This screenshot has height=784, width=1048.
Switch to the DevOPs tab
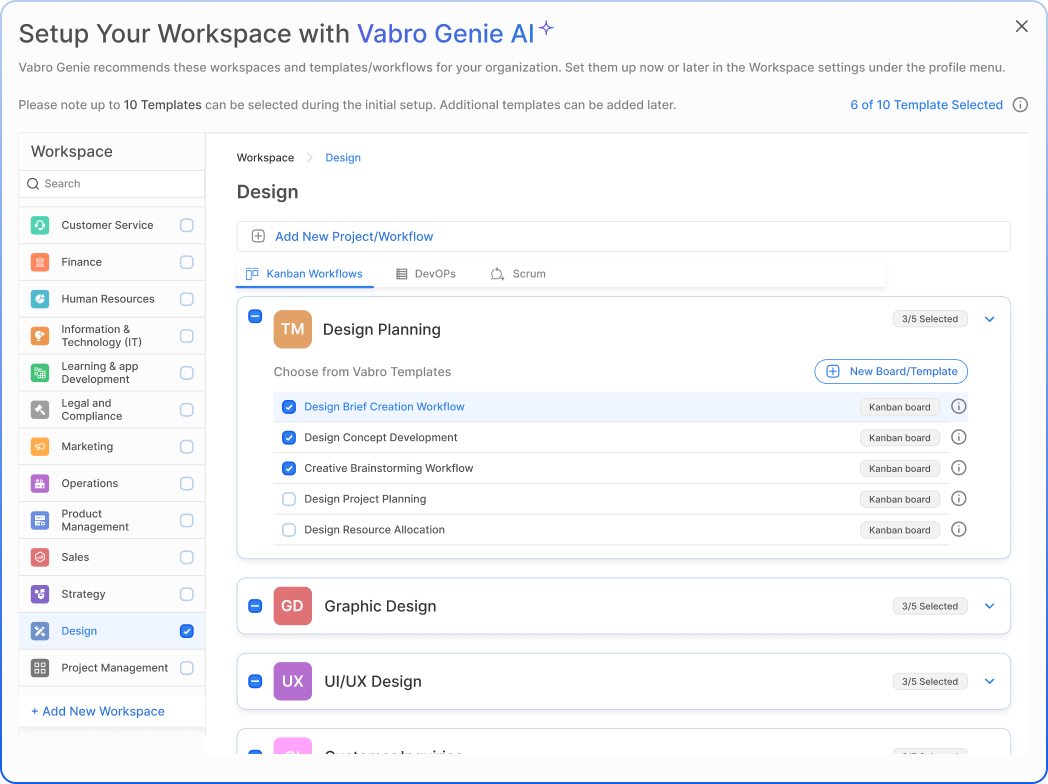point(425,274)
